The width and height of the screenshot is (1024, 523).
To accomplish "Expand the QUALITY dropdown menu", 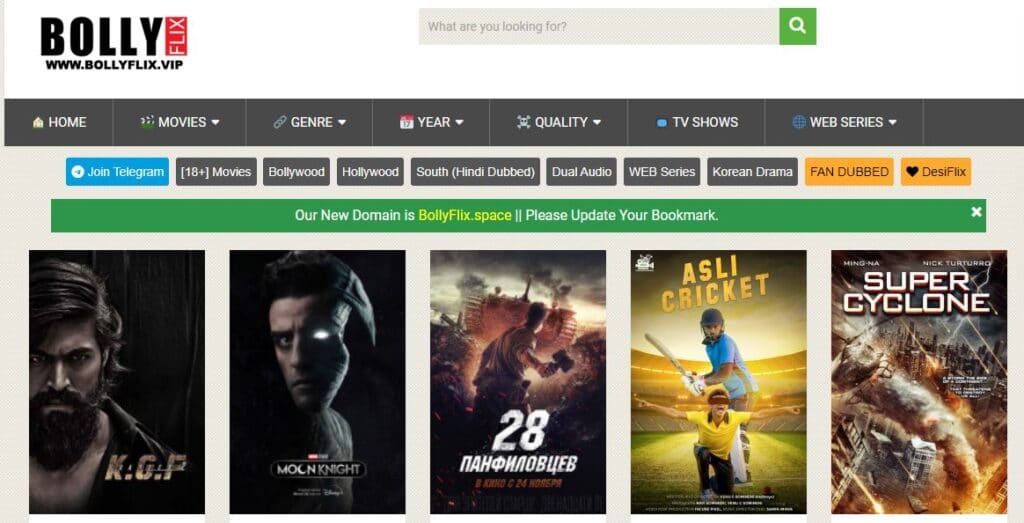I will pos(559,122).
